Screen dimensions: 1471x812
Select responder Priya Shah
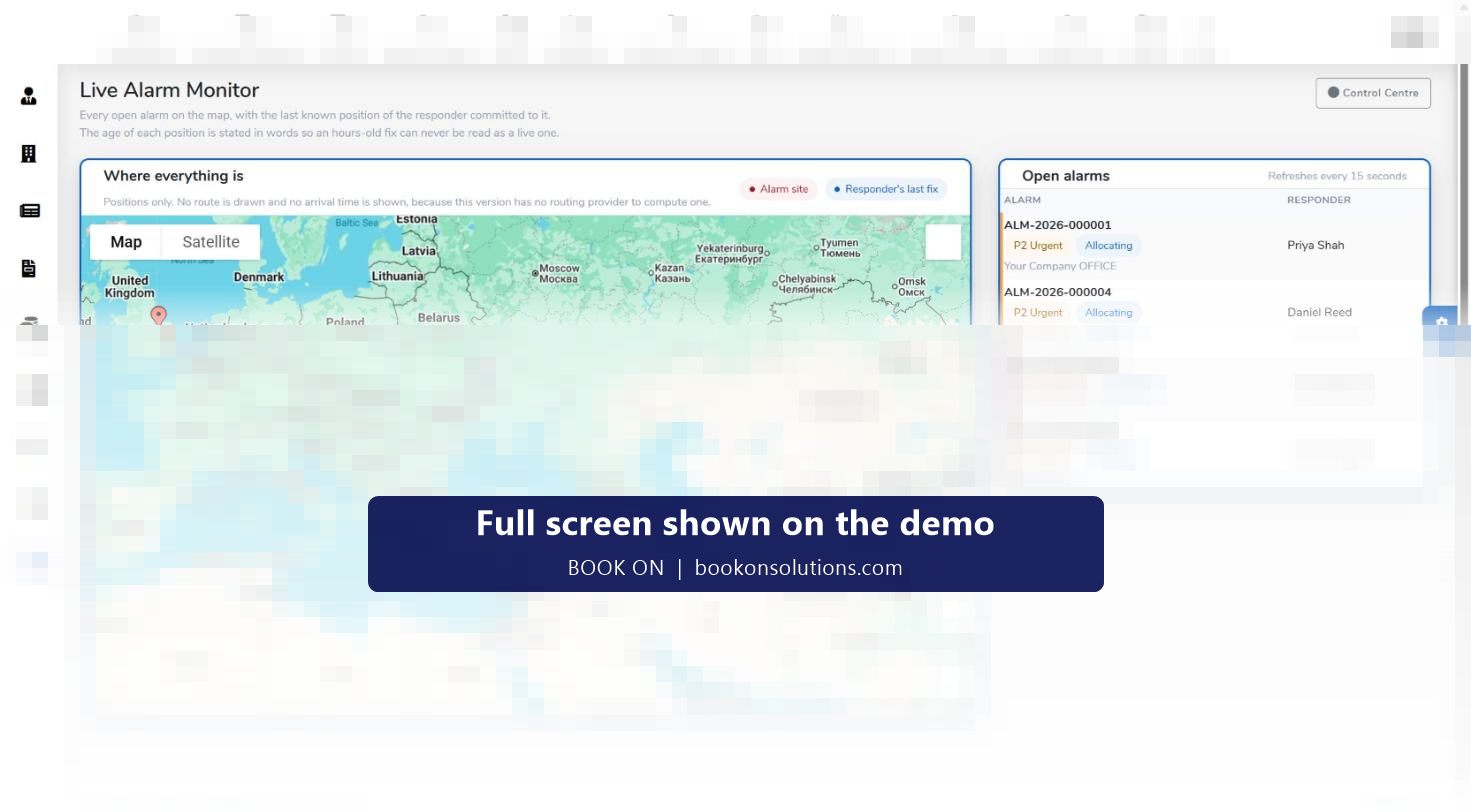tap(1315, 245)
